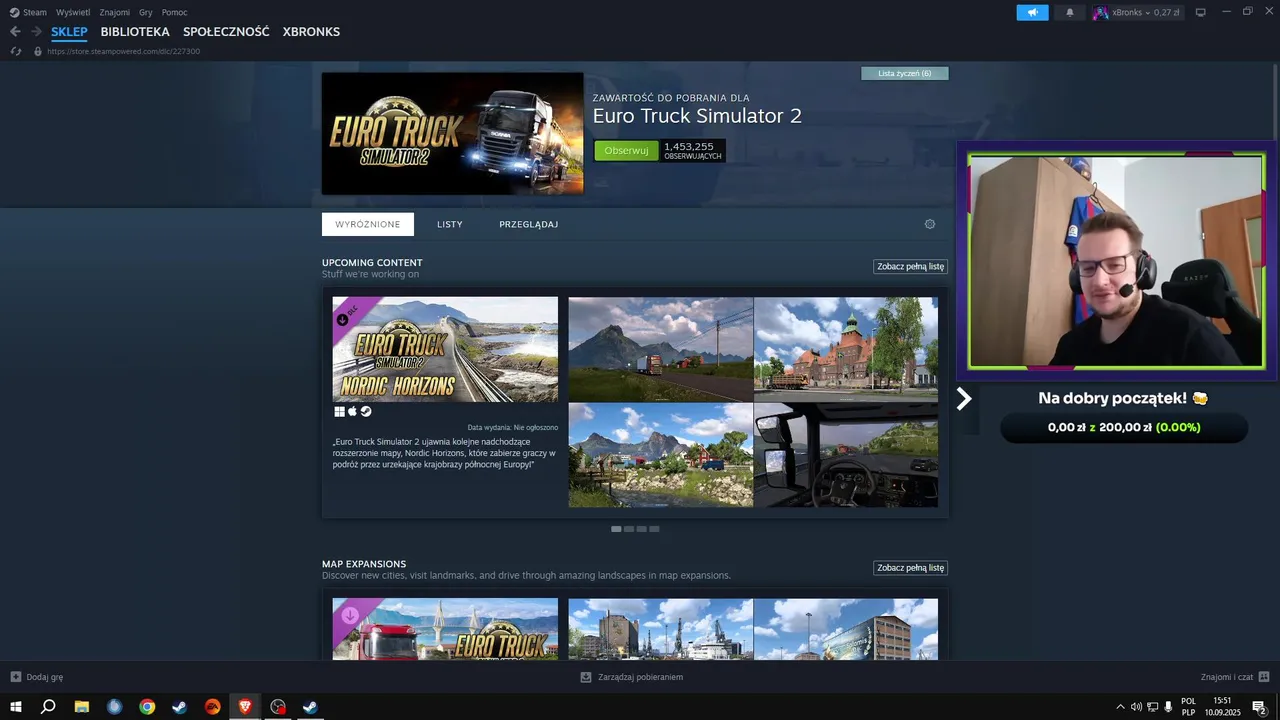
Task: Click the Euro Truck Simulator 2 title text
Action: (x=697, y=116)
